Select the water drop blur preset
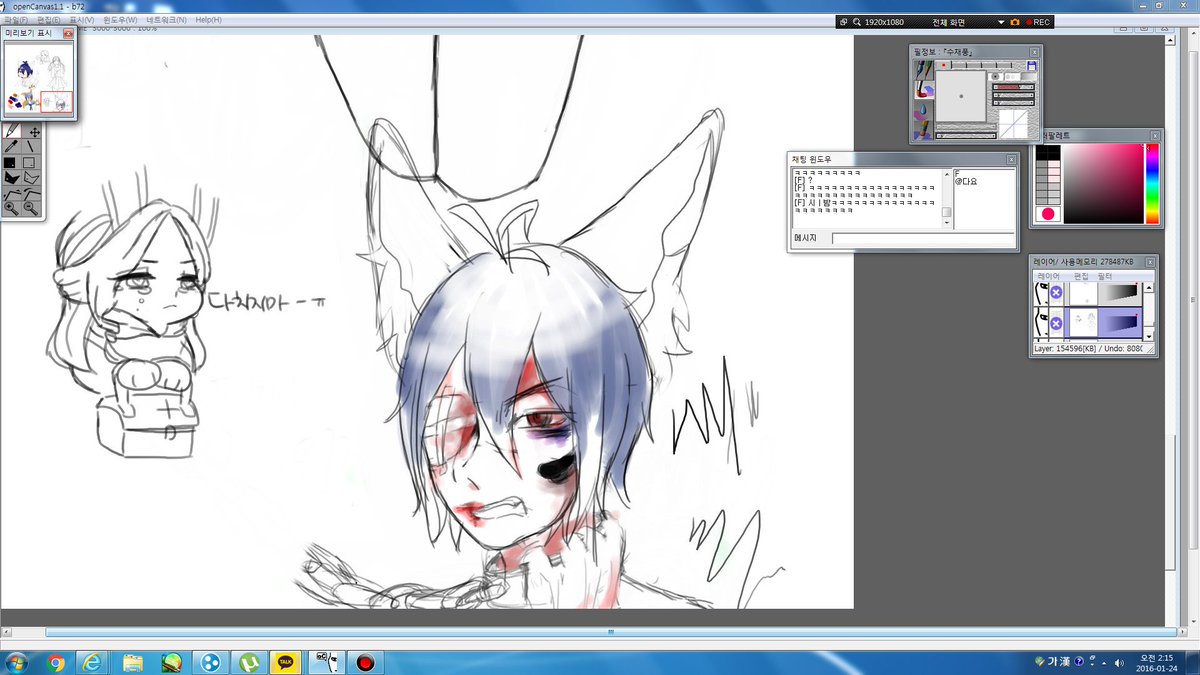Image resolution: width=1200 pixels, height=675 pixels. [x=922, y=109]
